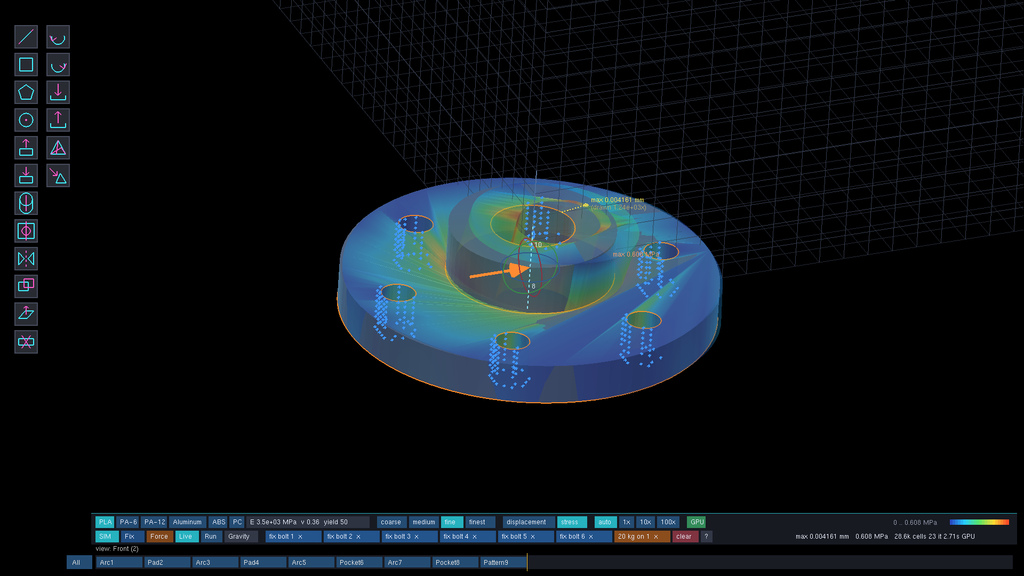This screenshot has width=1024, height=576.
Task: Select Pocket6 in feature timeline
Action: point(360,562)
